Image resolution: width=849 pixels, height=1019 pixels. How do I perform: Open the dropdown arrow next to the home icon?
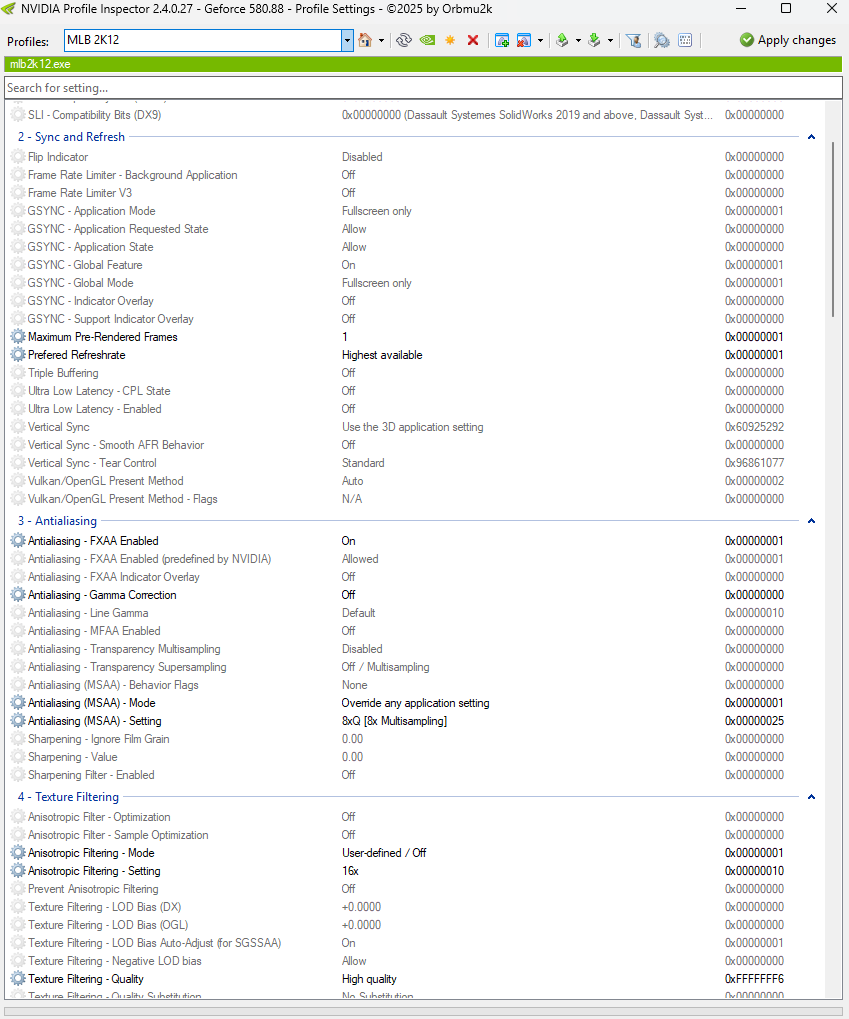pyautogui.click(x=382, y=40)
